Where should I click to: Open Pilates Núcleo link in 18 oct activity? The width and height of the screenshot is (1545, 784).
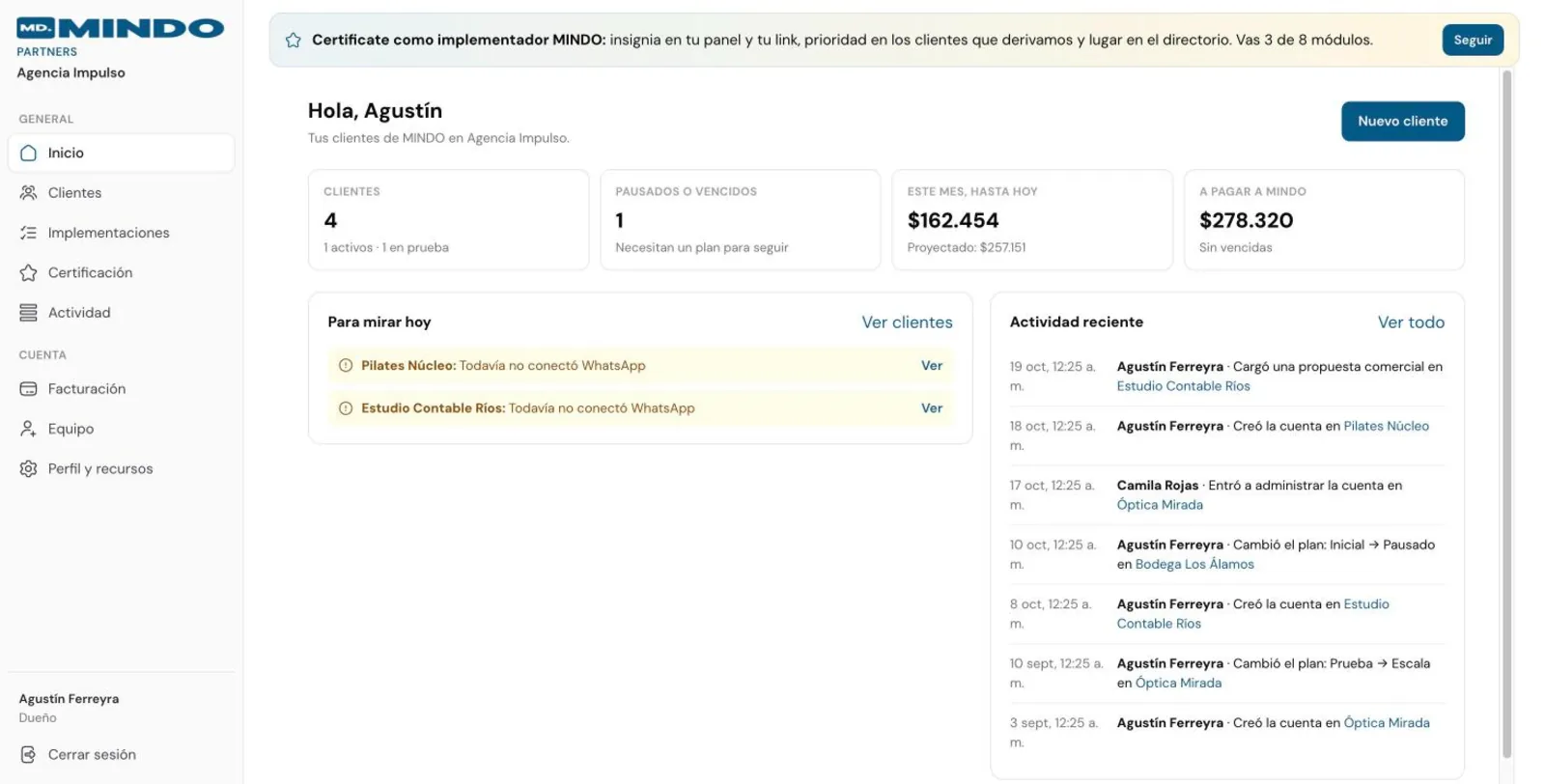click(1386, 426)
